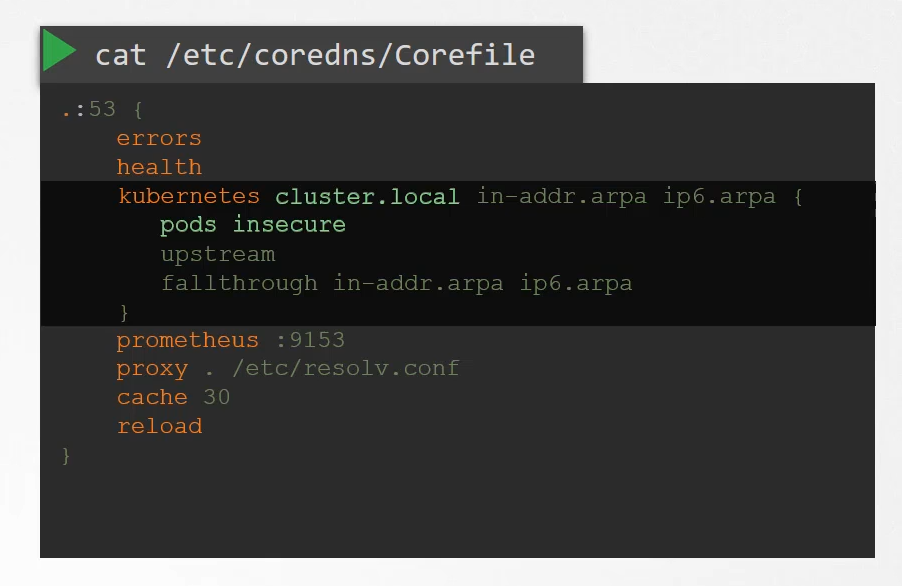902x586 pixels.
Task: Select the errors plugin line
Action: (159, 139)
